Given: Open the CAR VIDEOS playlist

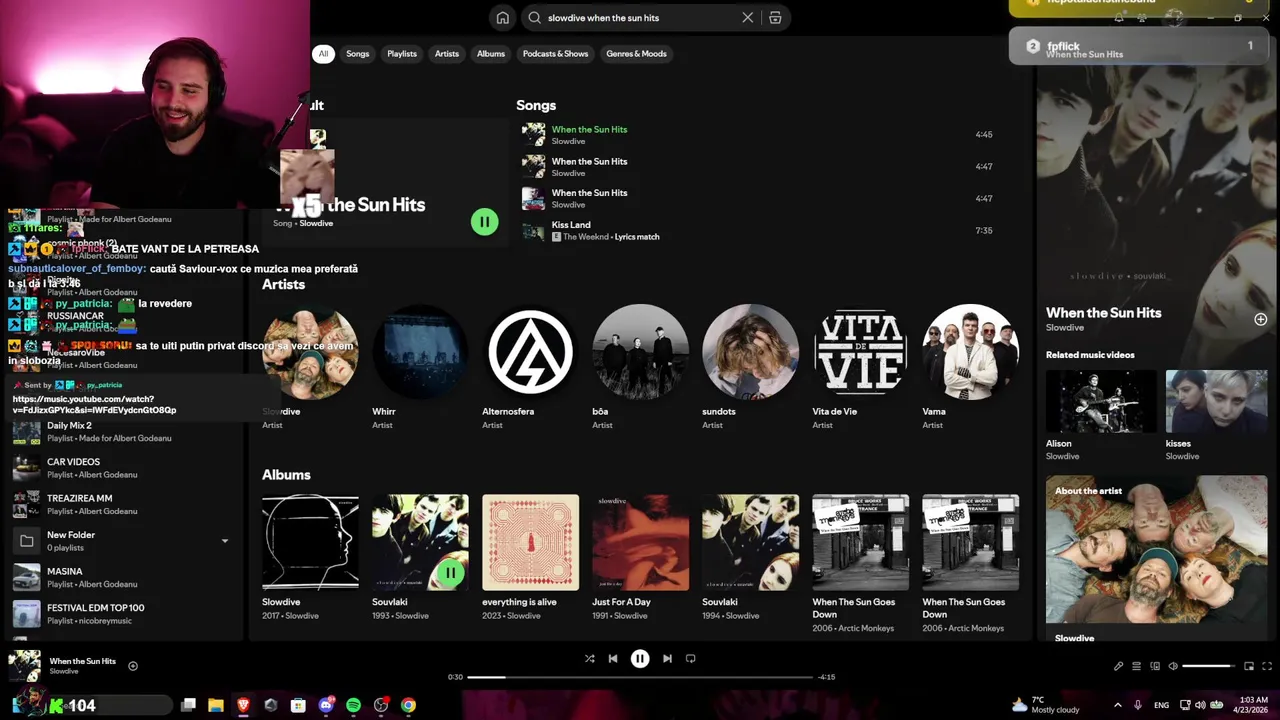Looking at the screenshot, I should [x=125, y=468].
